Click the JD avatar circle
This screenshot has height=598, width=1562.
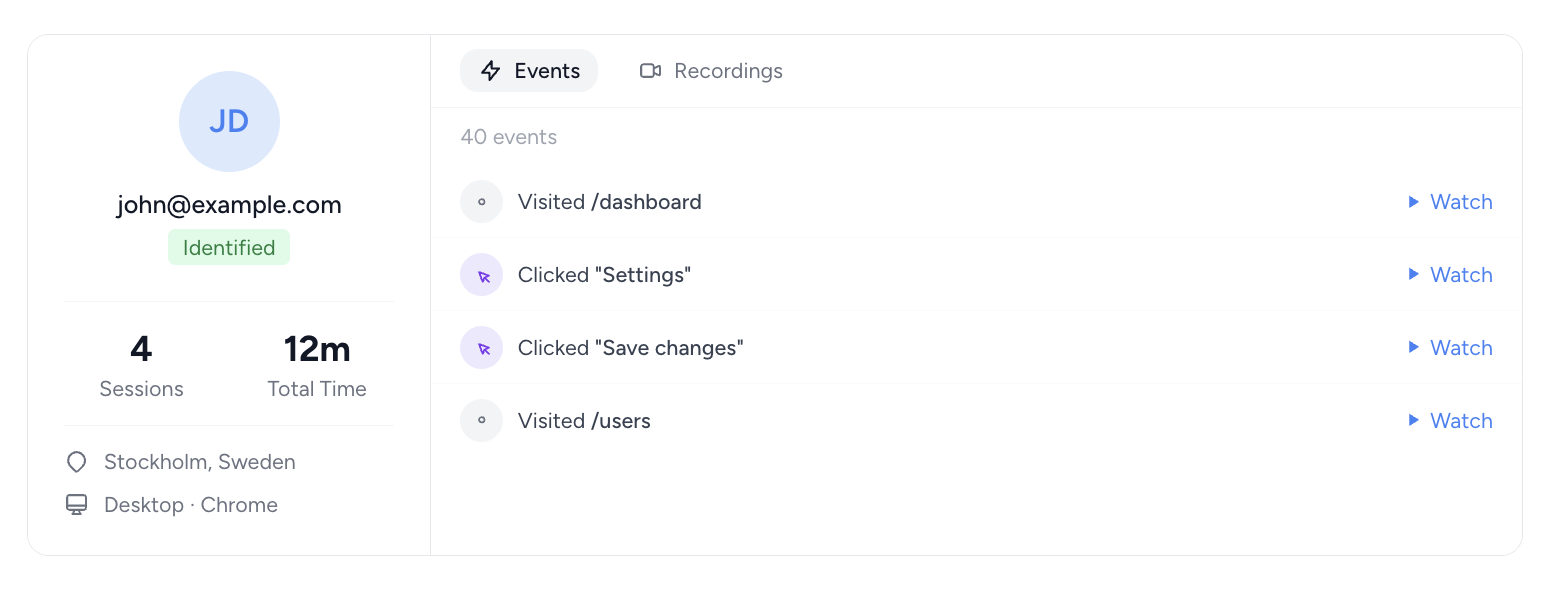229,122
